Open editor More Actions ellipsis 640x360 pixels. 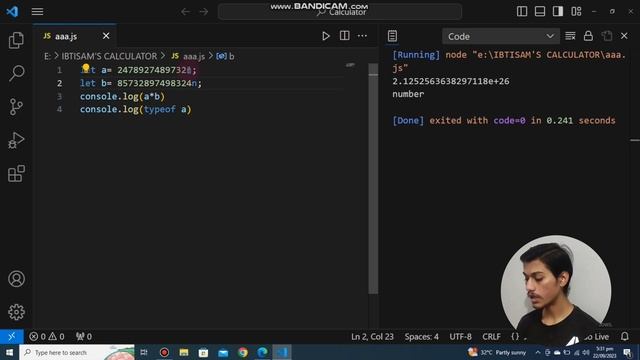(362, 36)
